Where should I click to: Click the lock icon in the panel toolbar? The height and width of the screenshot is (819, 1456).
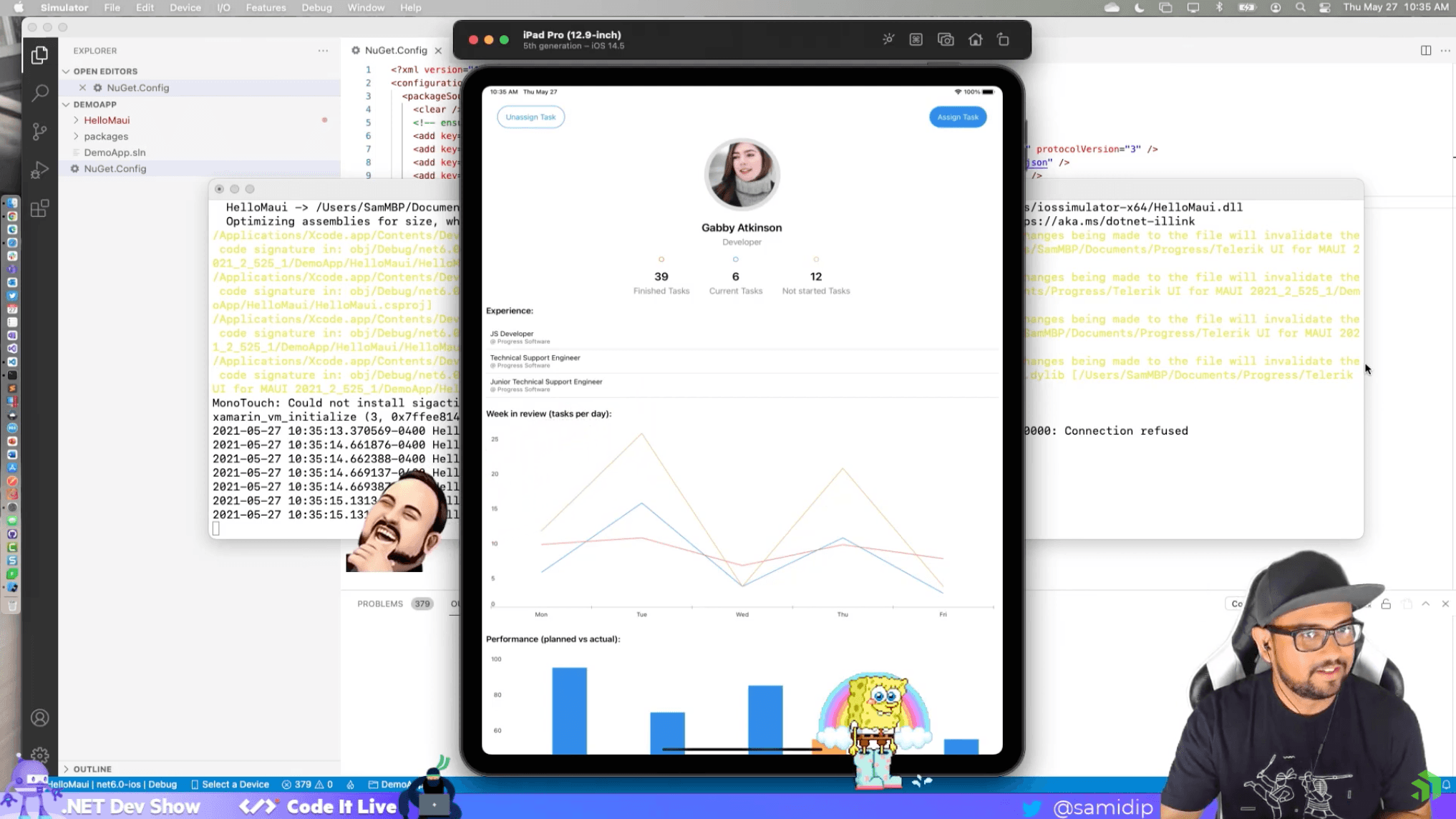pos(1386,604)
